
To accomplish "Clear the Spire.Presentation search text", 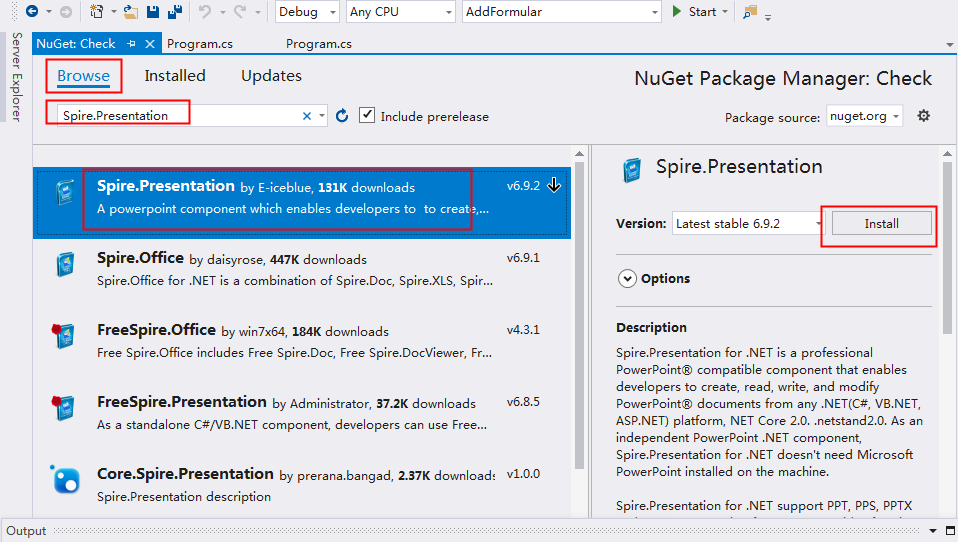I will (307, 115).
